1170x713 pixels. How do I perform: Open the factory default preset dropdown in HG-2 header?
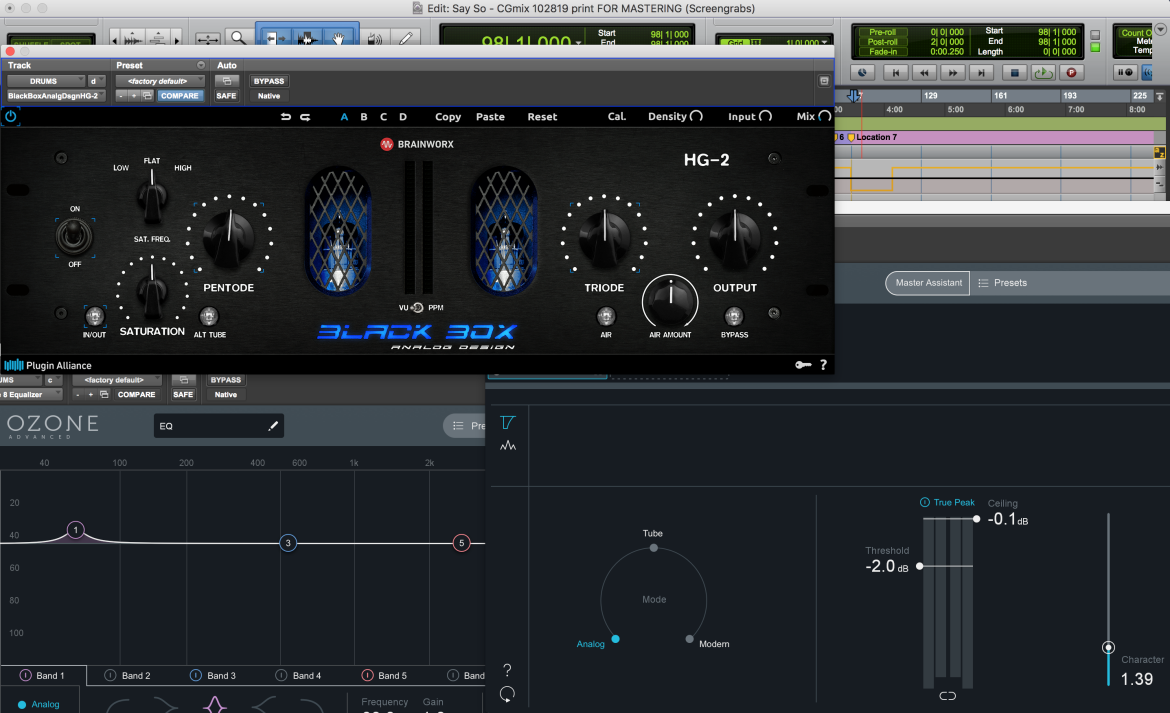click(160, 81)
